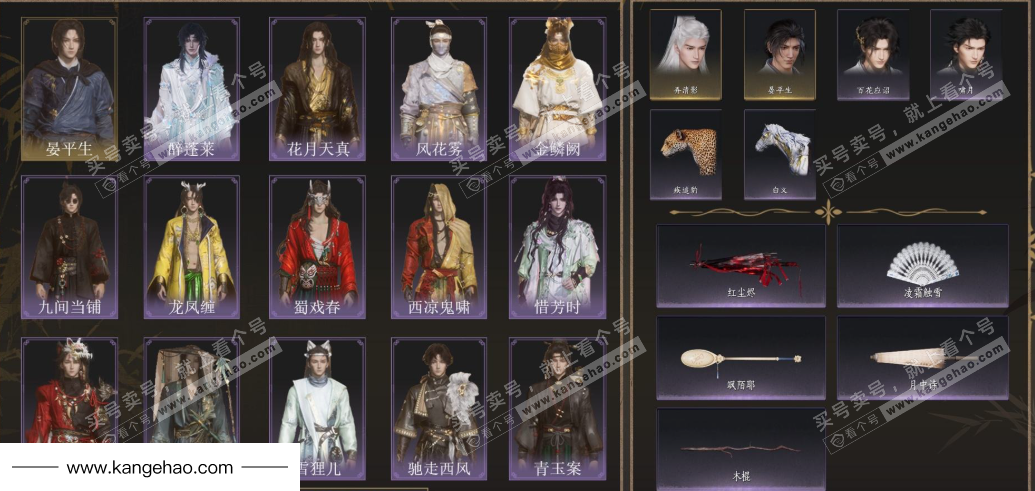Open the red 蜀戏春 costume card
Image resolution: width=1035 pixels, height=491 pixels.
[x=317, y=247]
